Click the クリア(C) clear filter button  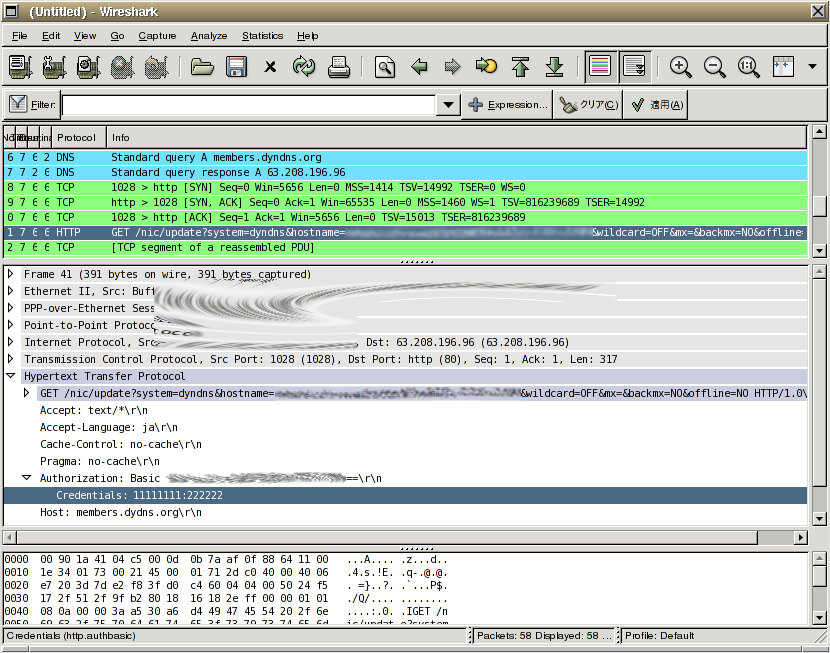pyautogui.click(x=588, y=105)
